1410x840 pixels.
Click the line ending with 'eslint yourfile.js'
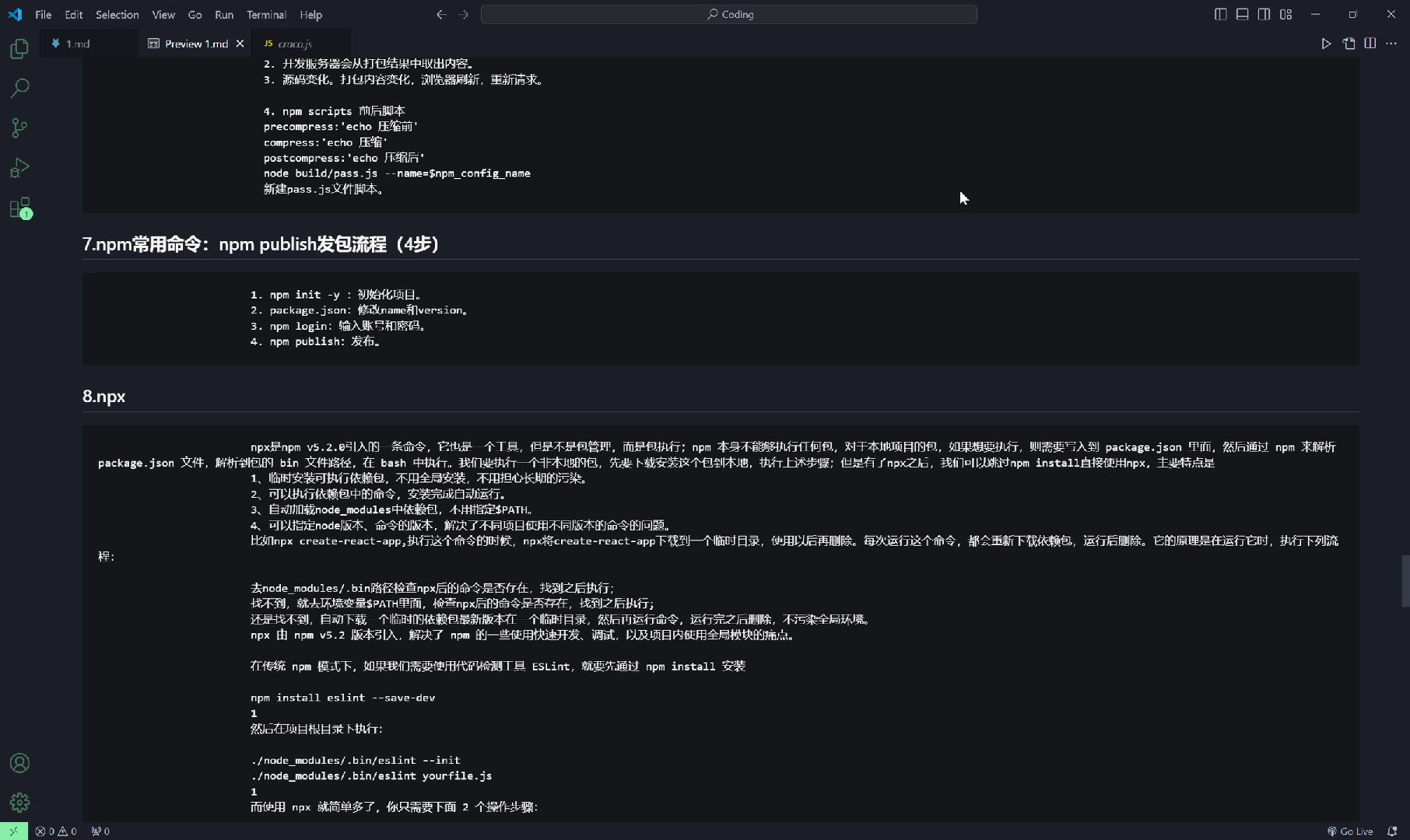pos(371,775)
